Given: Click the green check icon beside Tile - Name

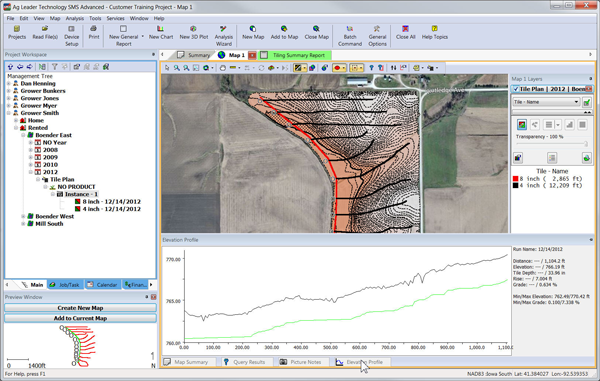Looking at the screenshot, I should [x=587, y=102].
